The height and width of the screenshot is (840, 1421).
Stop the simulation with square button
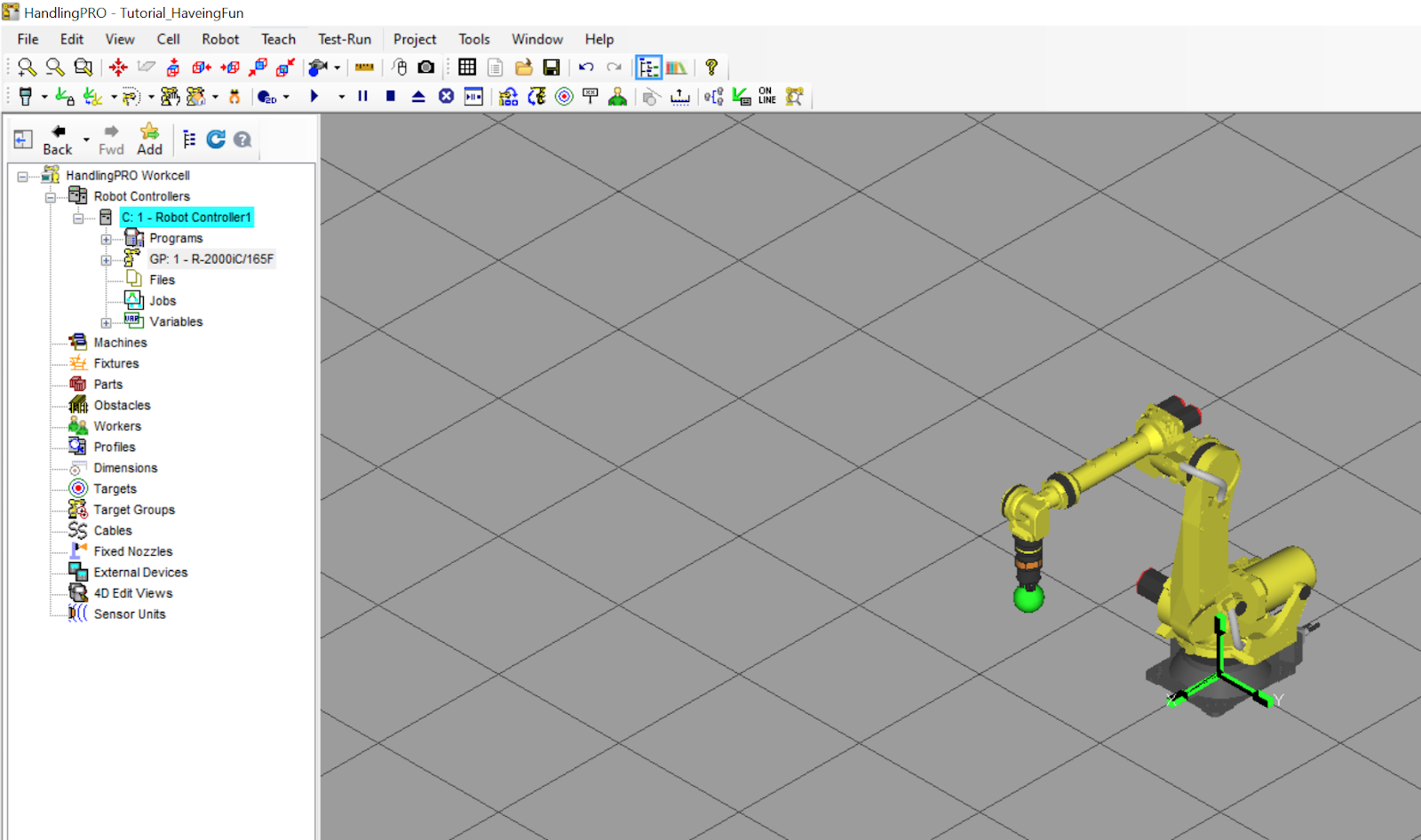click(391, 96)
